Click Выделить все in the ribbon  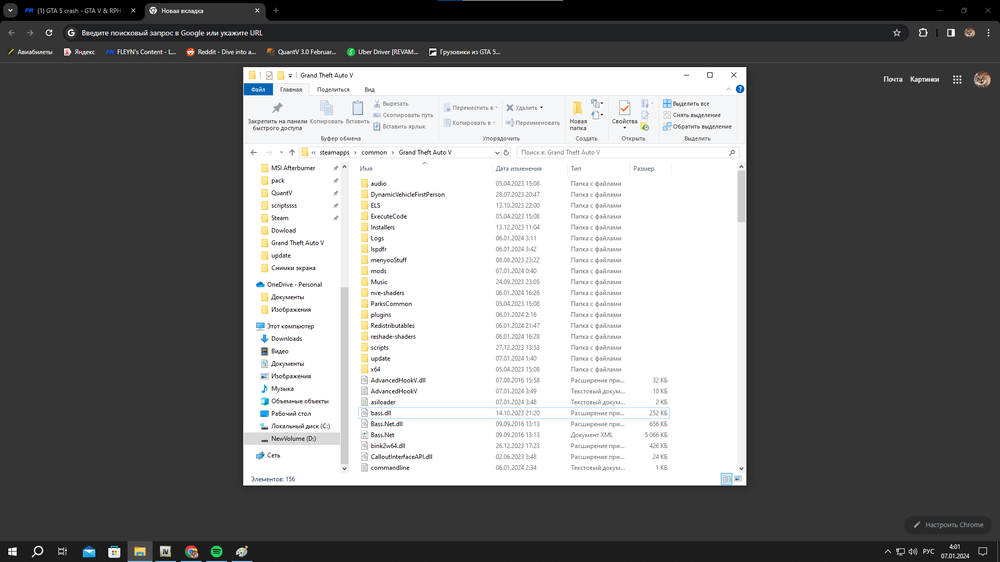click(x=686, y=103)
